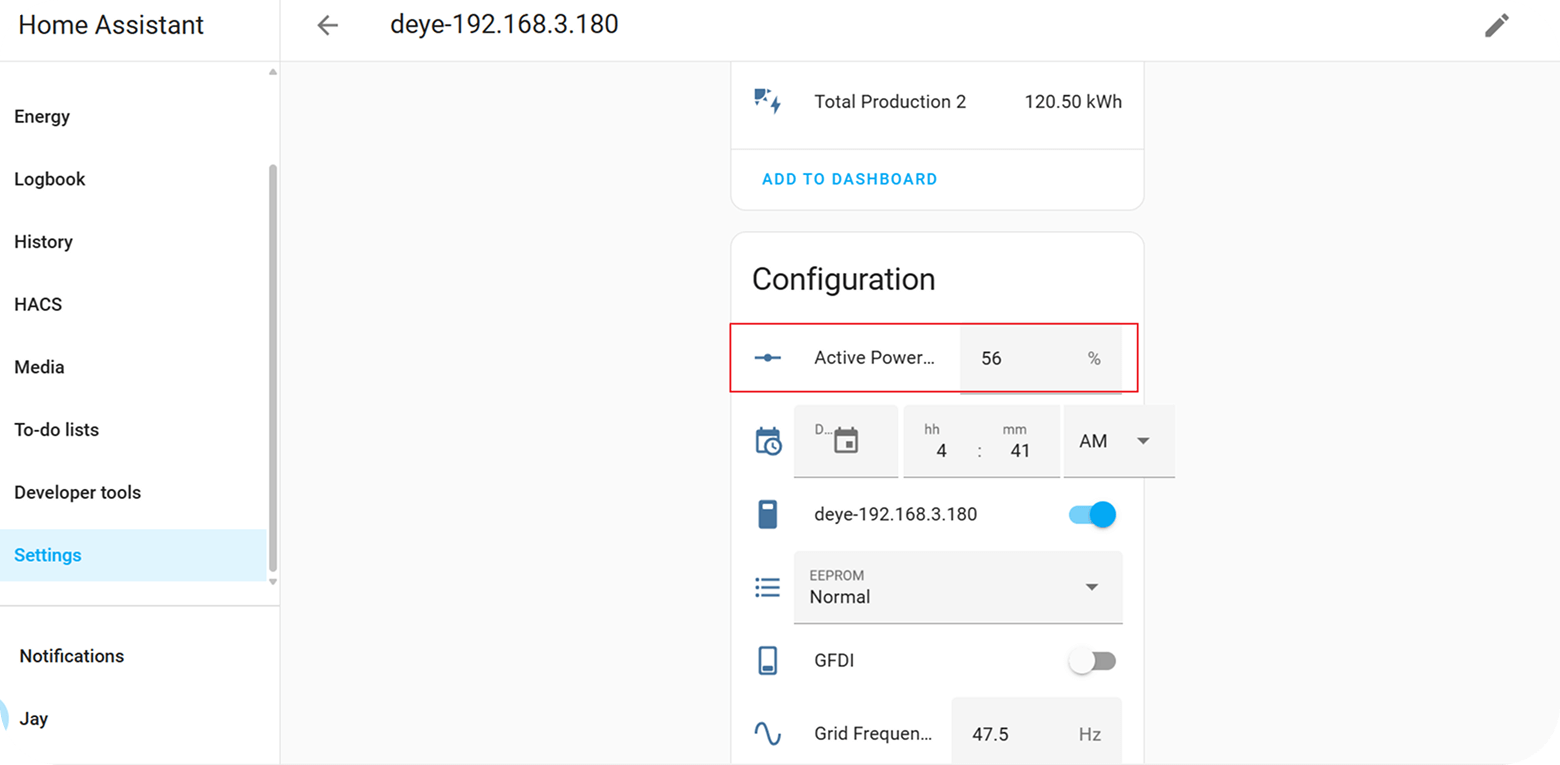Open the Logbook sidebar item
The height and width of the screenshot is (765, 1560).
50,179
